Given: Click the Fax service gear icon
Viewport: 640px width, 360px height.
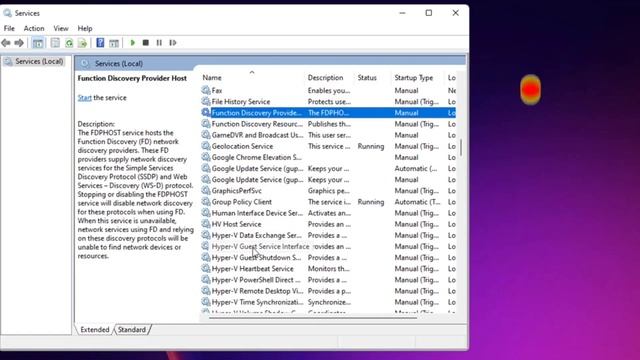Looking at the screenshot, I should [206, 90].
